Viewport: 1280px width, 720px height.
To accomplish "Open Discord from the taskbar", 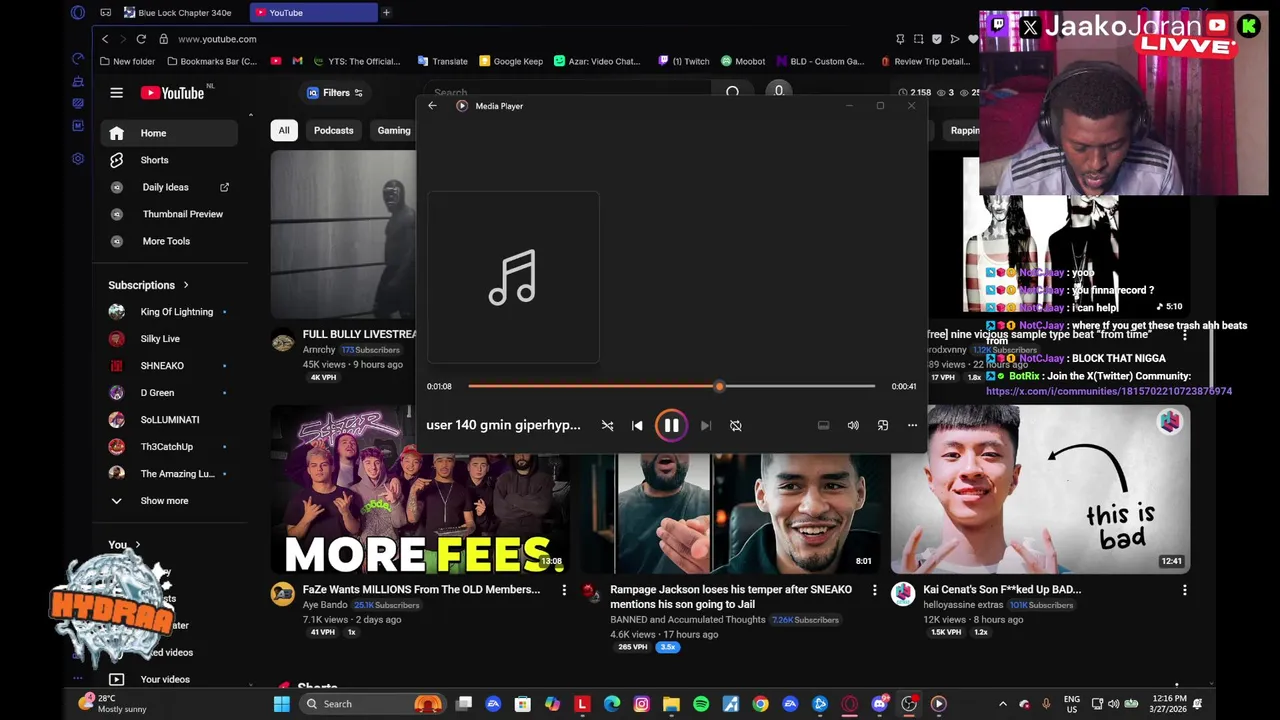I will tap(879, 704).
